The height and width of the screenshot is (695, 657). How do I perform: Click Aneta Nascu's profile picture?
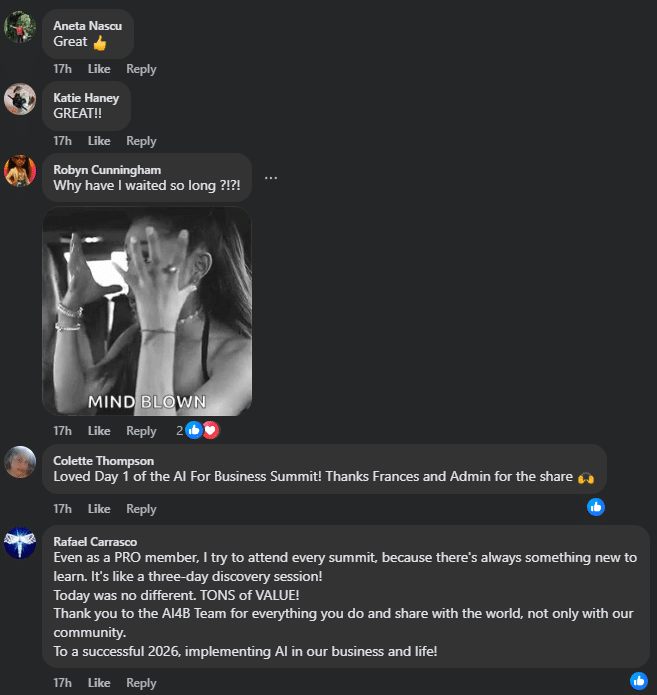20,27
